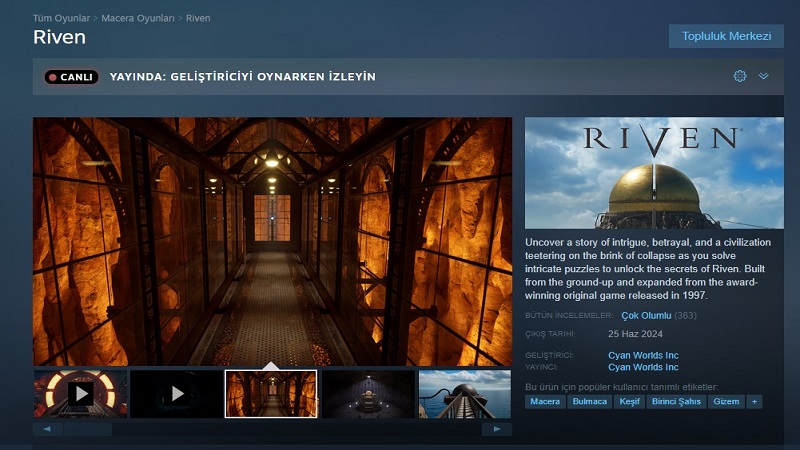The width and height of the screenshot is (800, 450).
Task: Add tag with plus button
Action: (x=754, y=402)
